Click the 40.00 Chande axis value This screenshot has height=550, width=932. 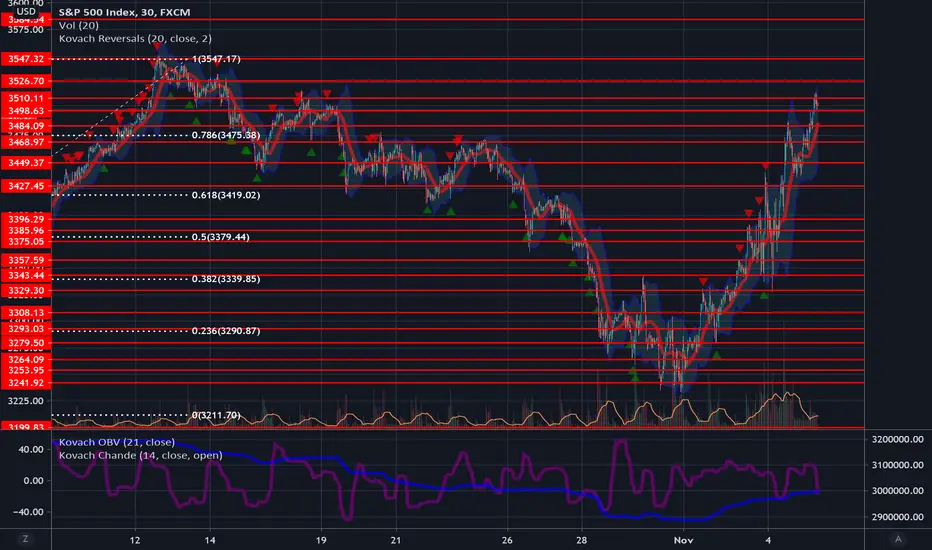pos(32,450)
